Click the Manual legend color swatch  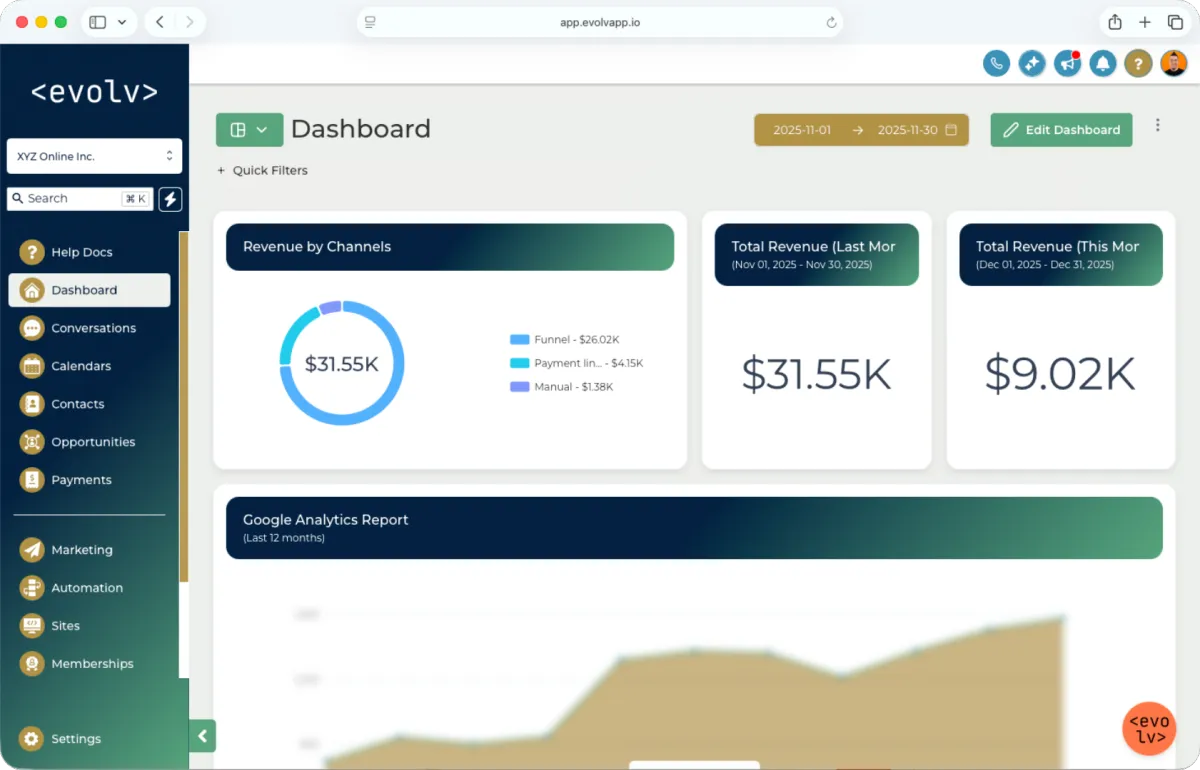coord(519,387)
